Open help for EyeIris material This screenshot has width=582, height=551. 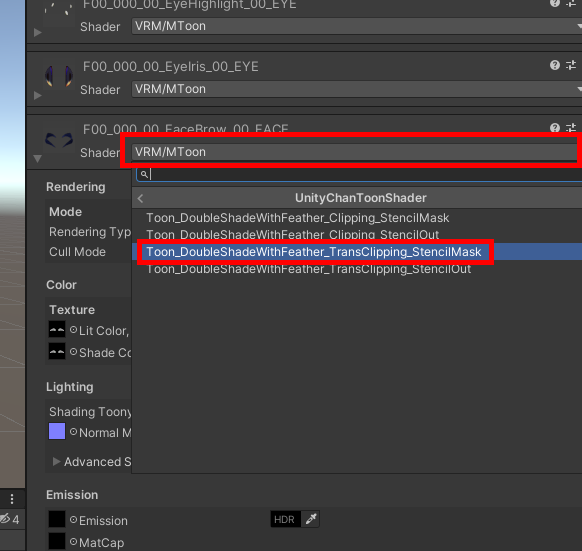click(555, 65)
